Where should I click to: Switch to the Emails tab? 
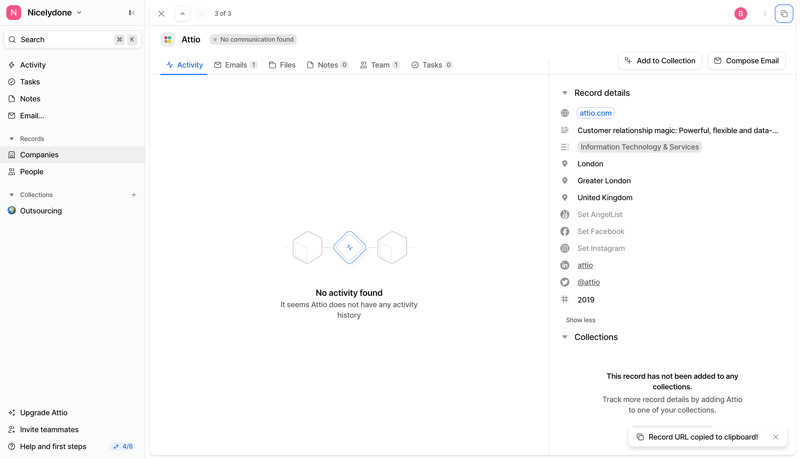236,65
